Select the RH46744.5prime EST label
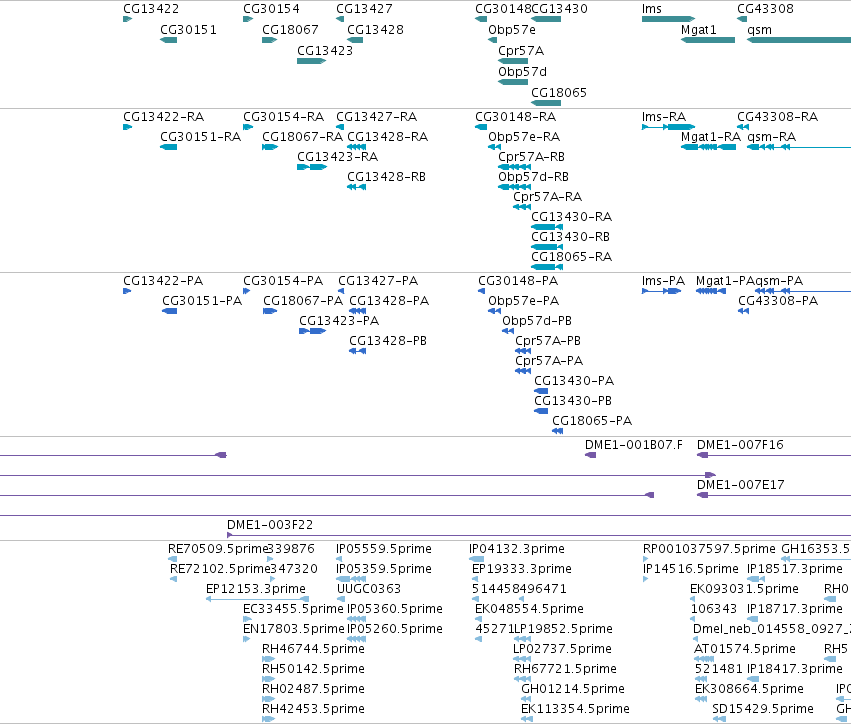This screenshot has height=724, width=851. pos(313,649)
